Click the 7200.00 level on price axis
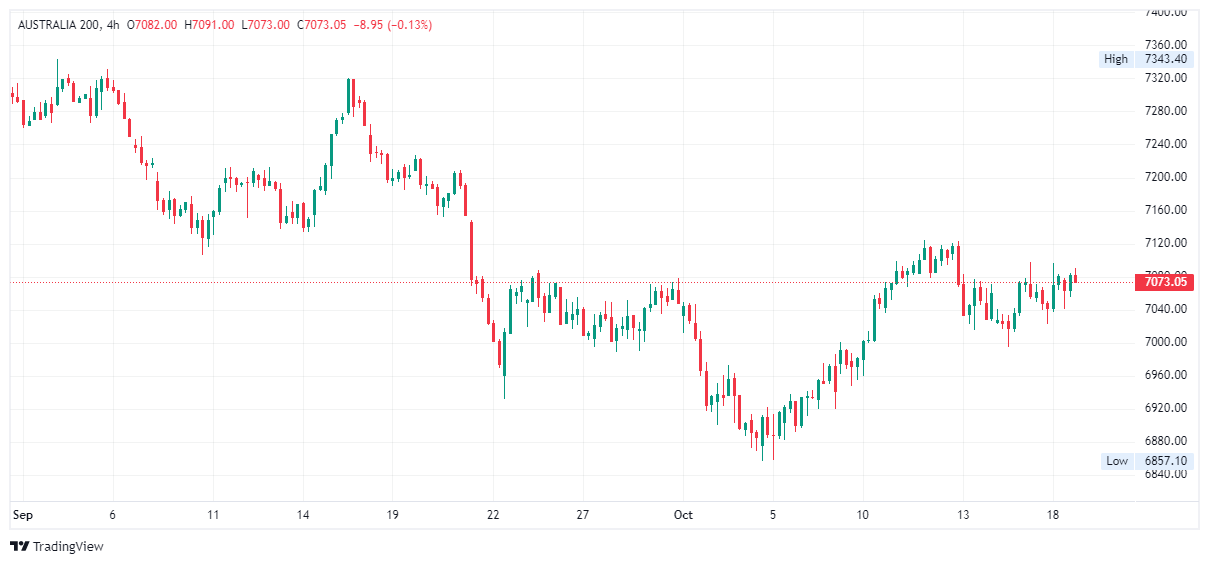1209x564 pixels. 1165,177
